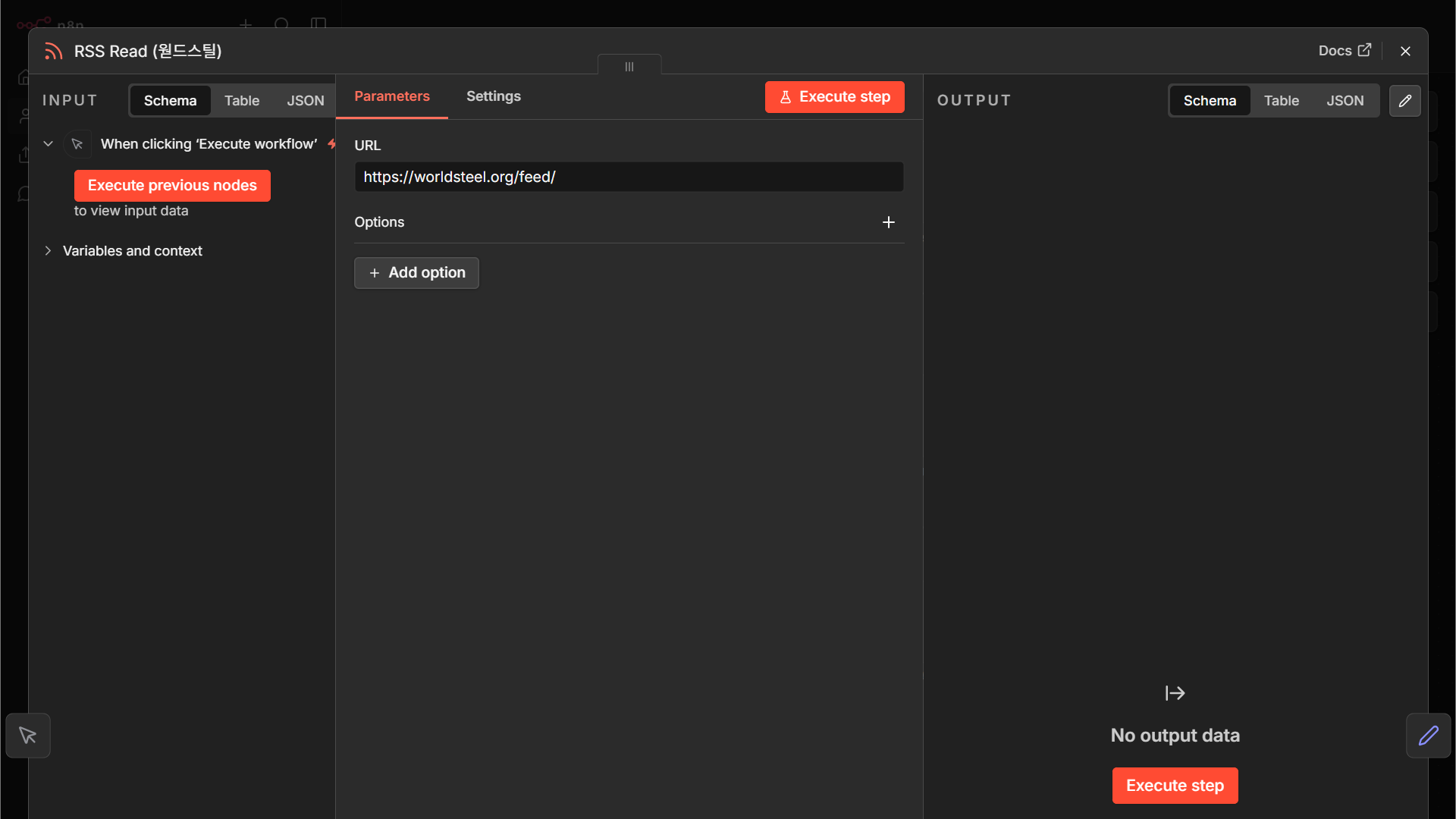Switch output view to JSON
This screenshot has height=819, width=1456.
[1345, 100]
